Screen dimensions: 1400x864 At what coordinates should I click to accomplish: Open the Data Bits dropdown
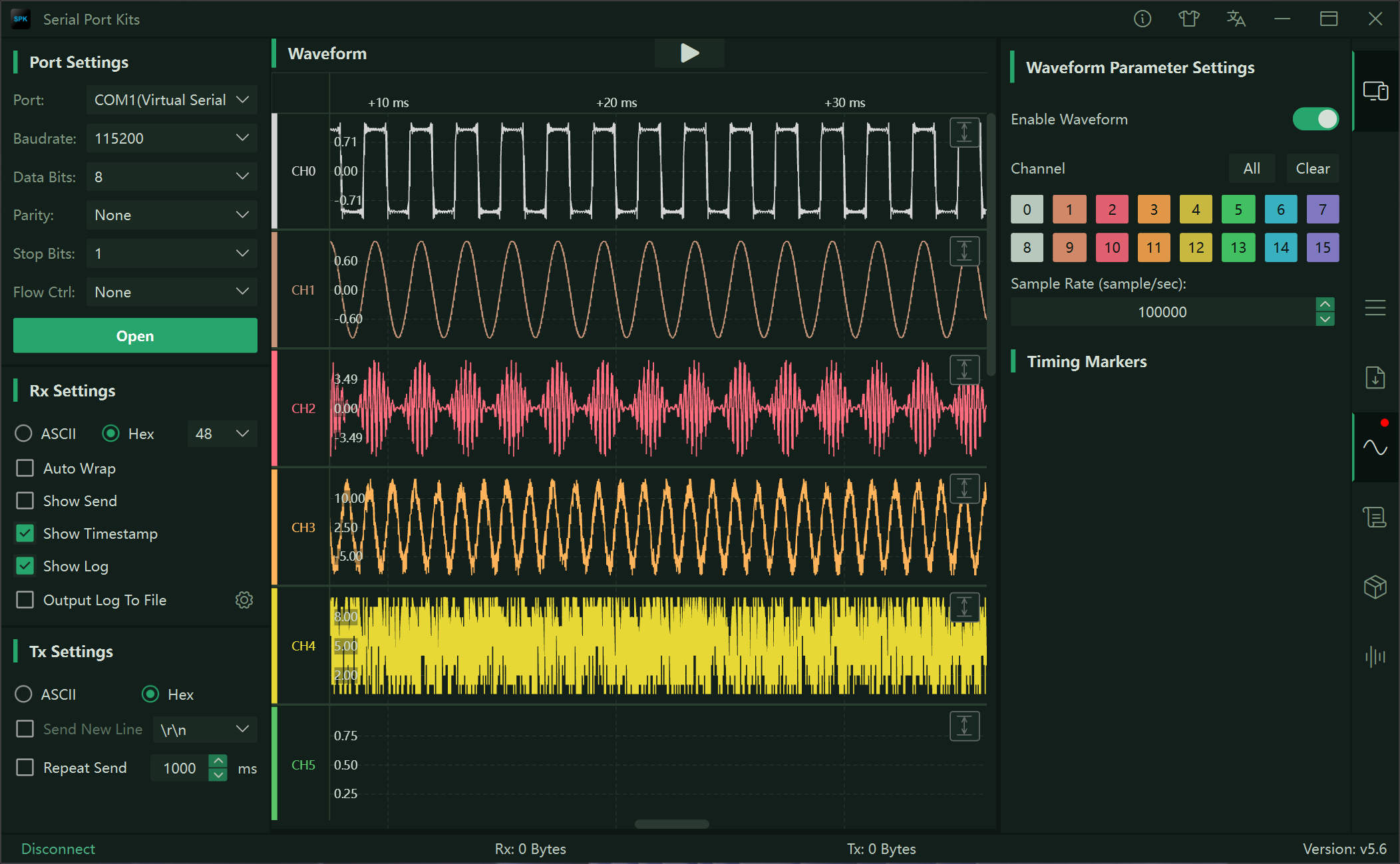coord(172,177)
